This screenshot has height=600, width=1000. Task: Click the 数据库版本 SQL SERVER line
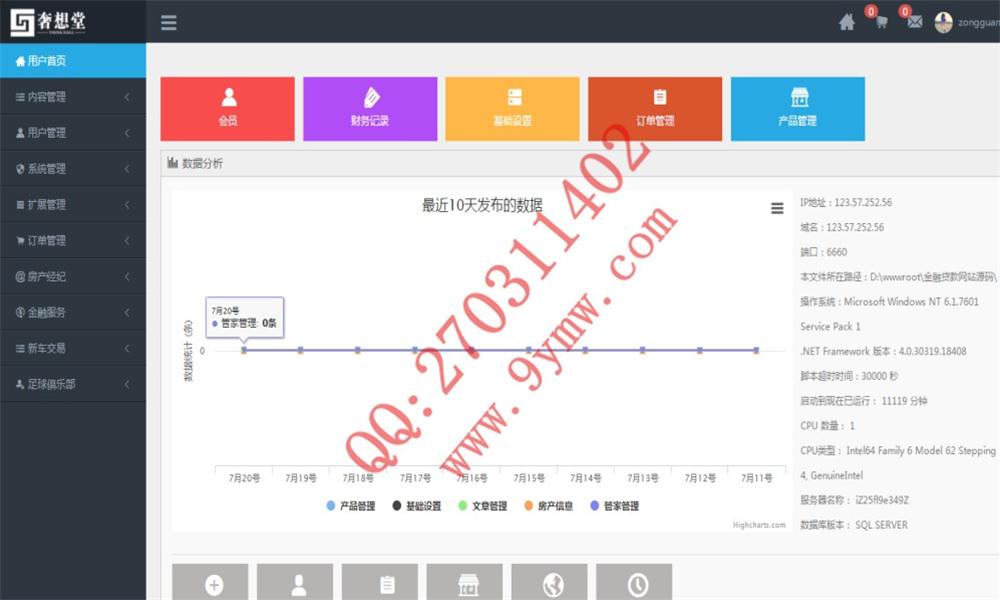853,525
